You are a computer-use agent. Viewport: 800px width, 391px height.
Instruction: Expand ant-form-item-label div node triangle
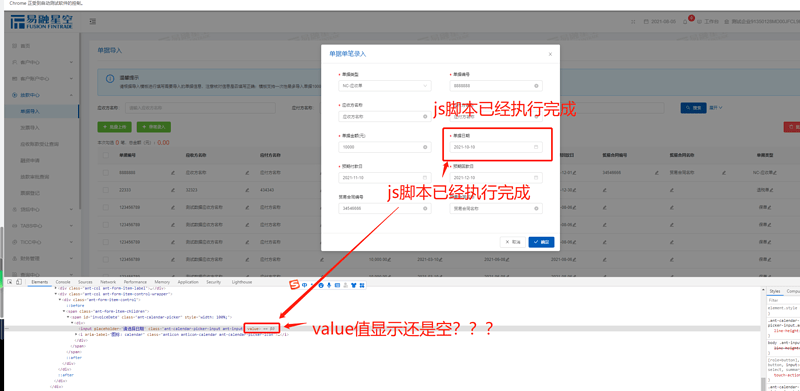pos(56,288)
